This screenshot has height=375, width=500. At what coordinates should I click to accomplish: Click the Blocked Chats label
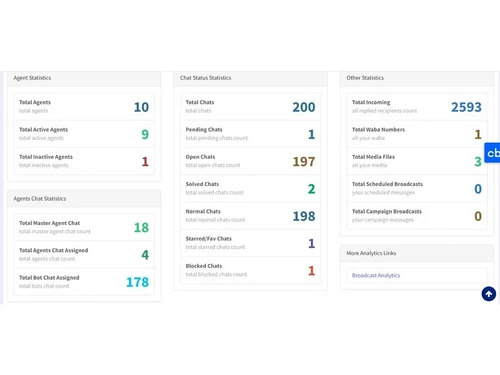coord(204,266)
